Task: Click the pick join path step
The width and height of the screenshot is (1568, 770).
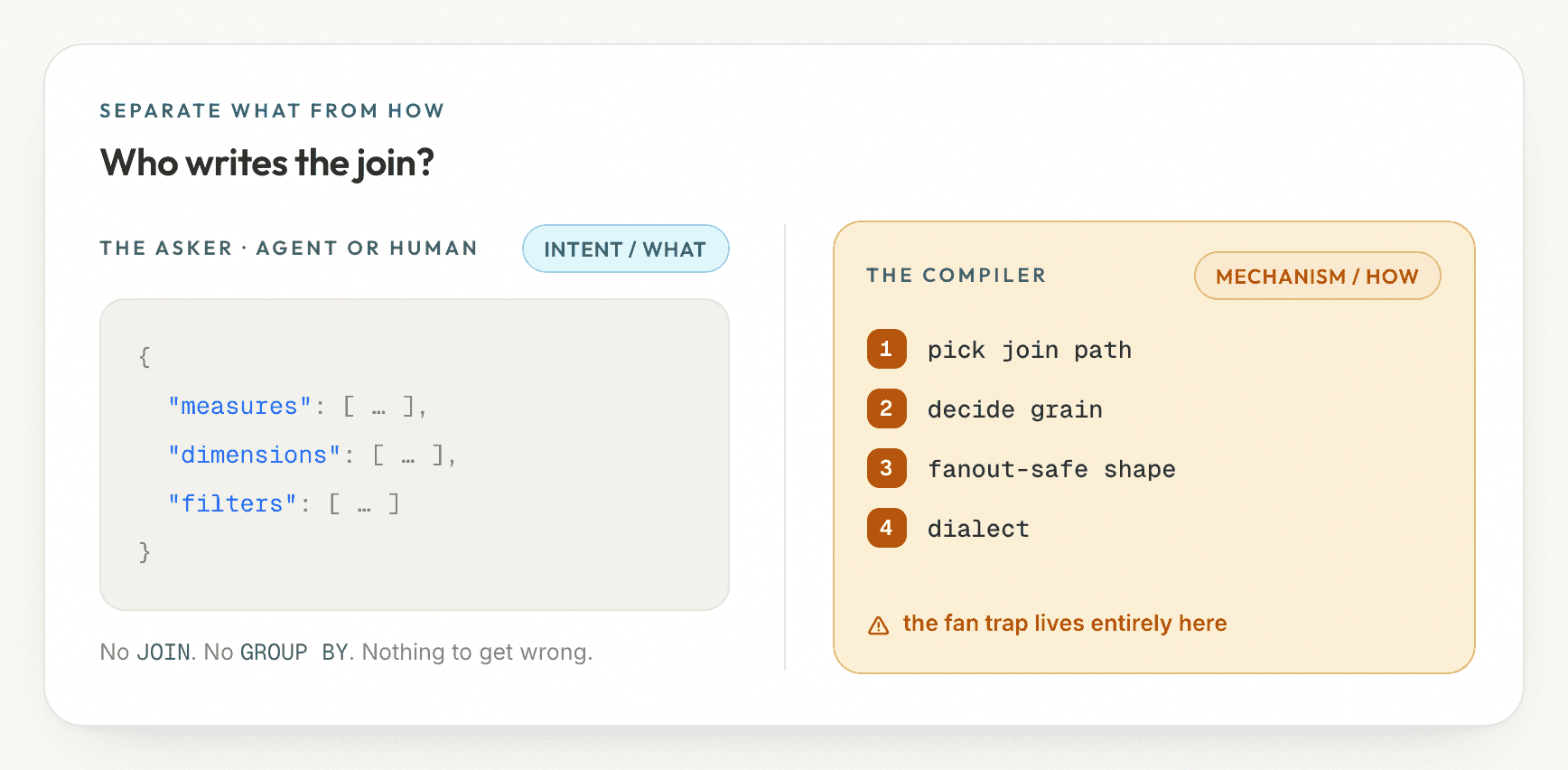Action: click(1029, 350)
